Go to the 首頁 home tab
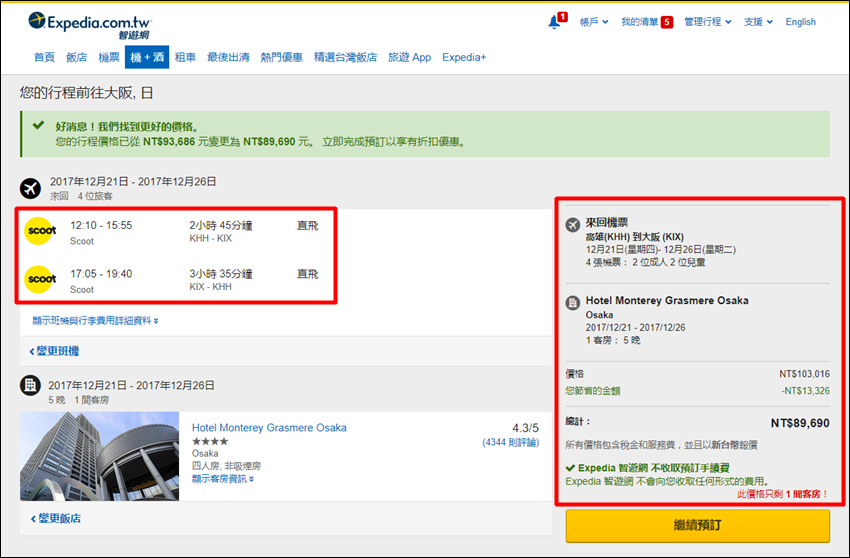This screenshot has height=558, width=850. pyautogui.click(x=44, y=57)
